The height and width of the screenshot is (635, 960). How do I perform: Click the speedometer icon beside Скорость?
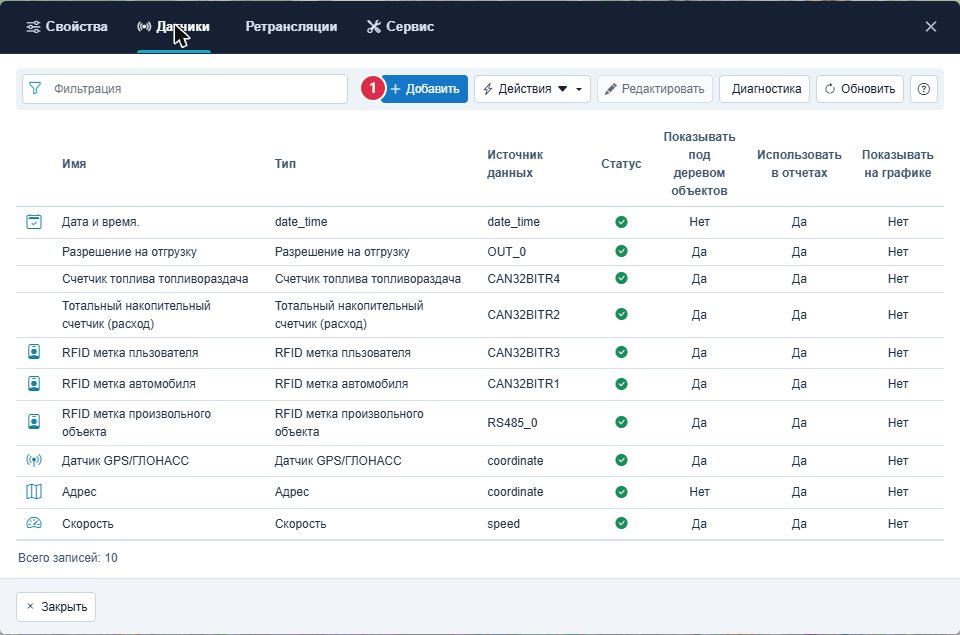[x=34, y=523]
